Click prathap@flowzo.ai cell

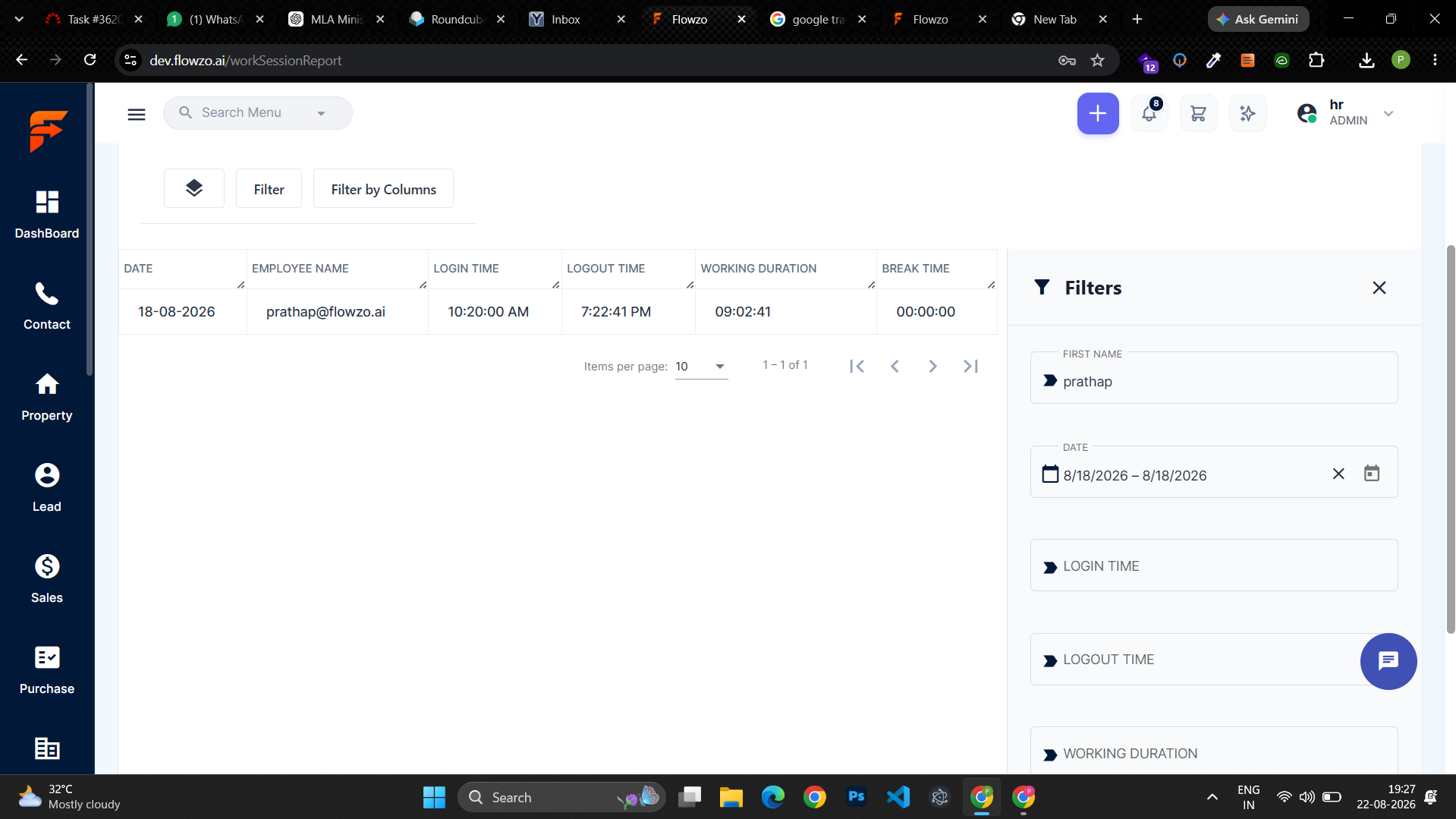pyautogui.click(x=337, y=312)
